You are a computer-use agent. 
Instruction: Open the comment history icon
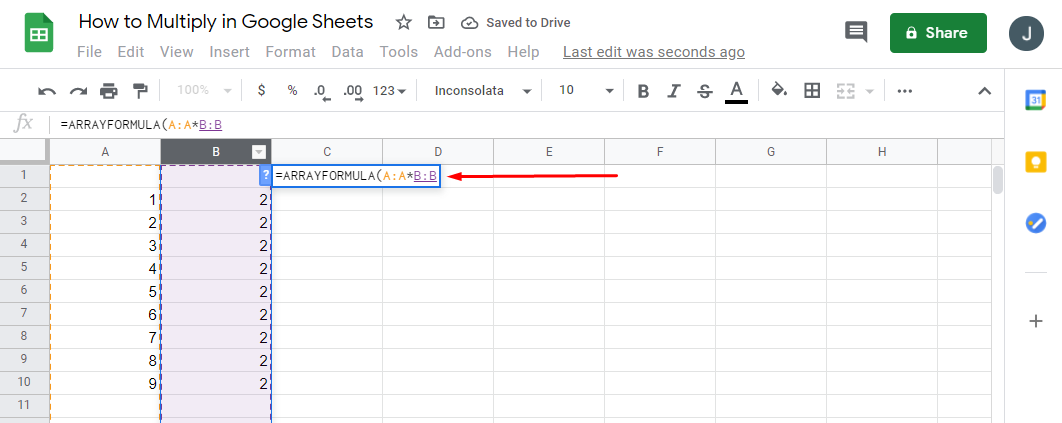(856, 32)
